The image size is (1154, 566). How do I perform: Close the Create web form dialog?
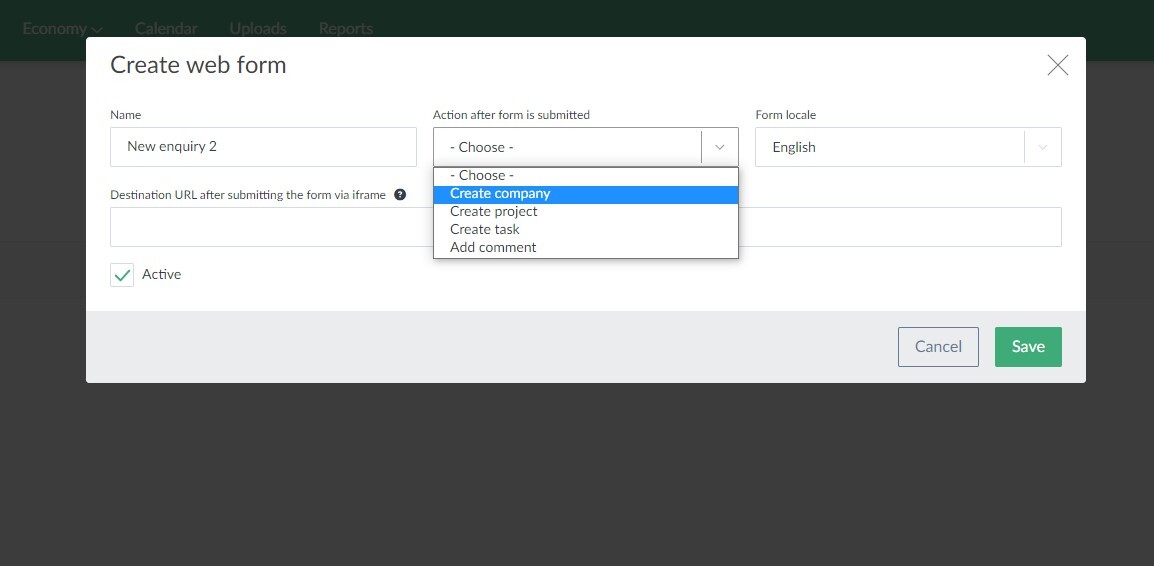[1057, 66]
